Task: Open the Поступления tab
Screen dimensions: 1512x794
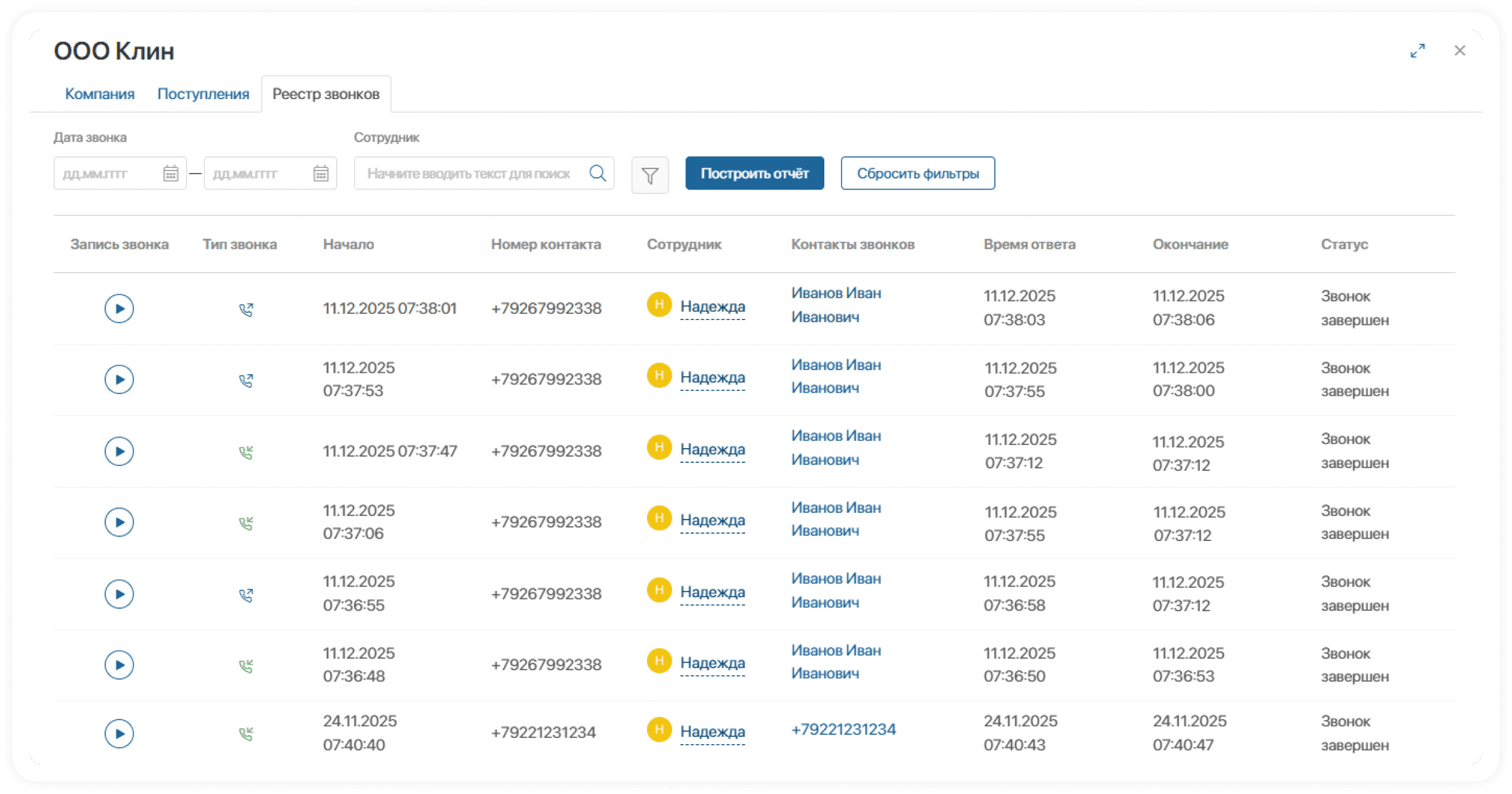Action: [203, 94]
